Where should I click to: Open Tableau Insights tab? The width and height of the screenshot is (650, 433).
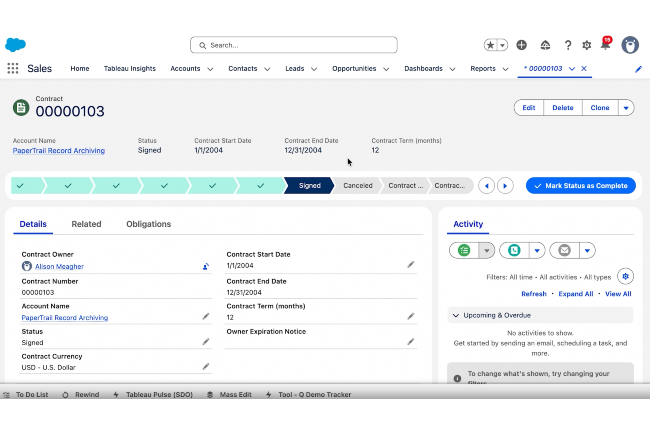pyautogui.click(x=130, y=68)
